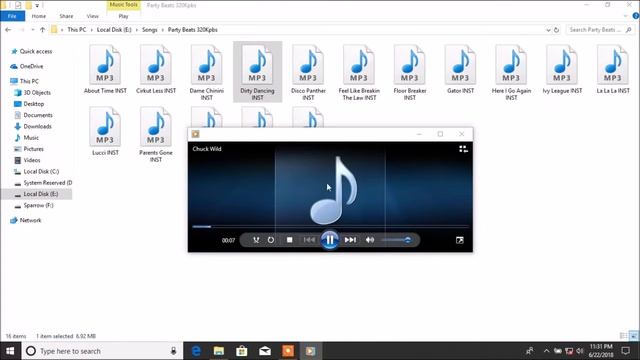Viewport: 640px width, 360px height.
Task: Select Gator INST mp3 file
Action: [x=460, y=69]
